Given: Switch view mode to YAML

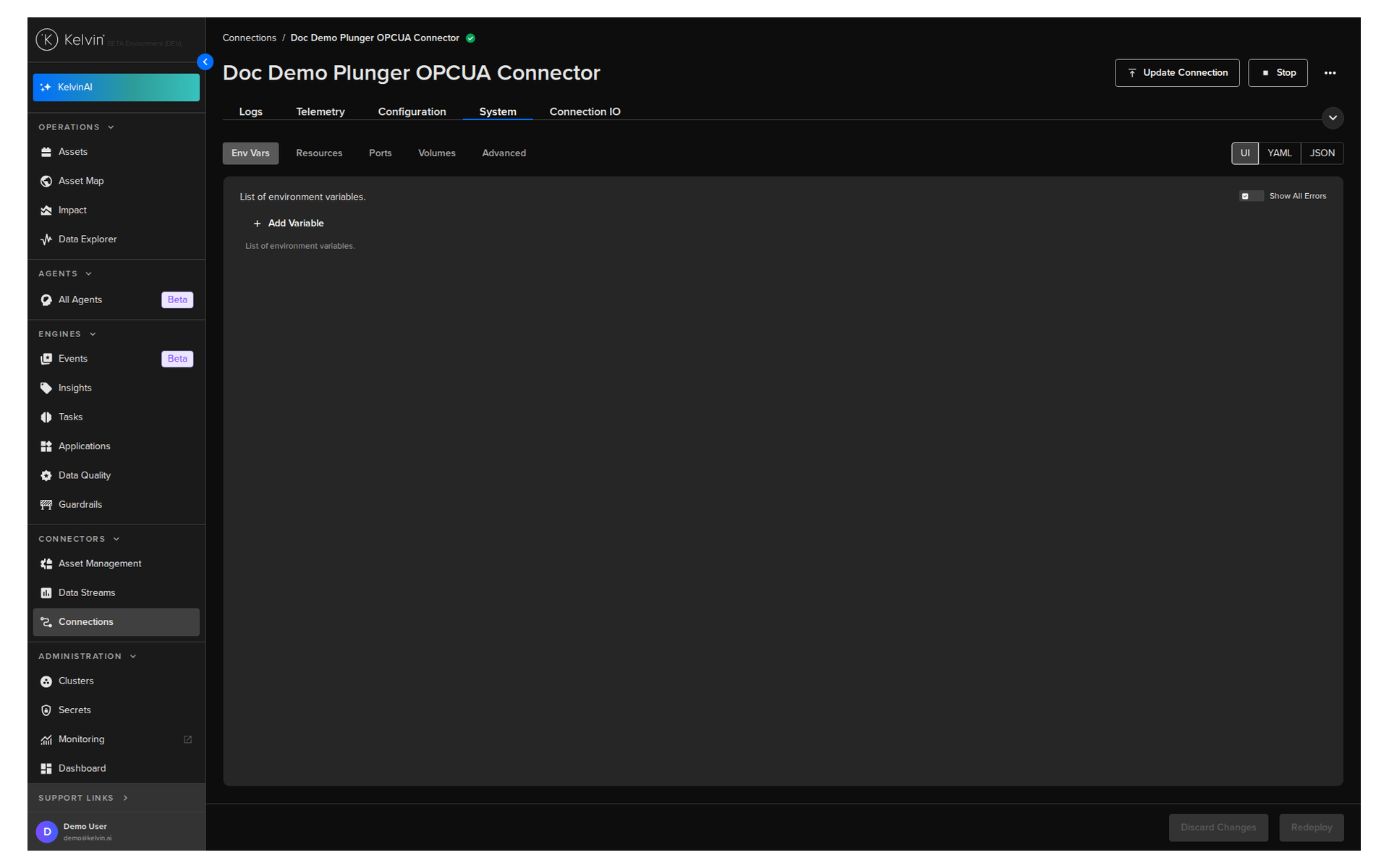Looking at the screenshot, I should (1279, 153).
